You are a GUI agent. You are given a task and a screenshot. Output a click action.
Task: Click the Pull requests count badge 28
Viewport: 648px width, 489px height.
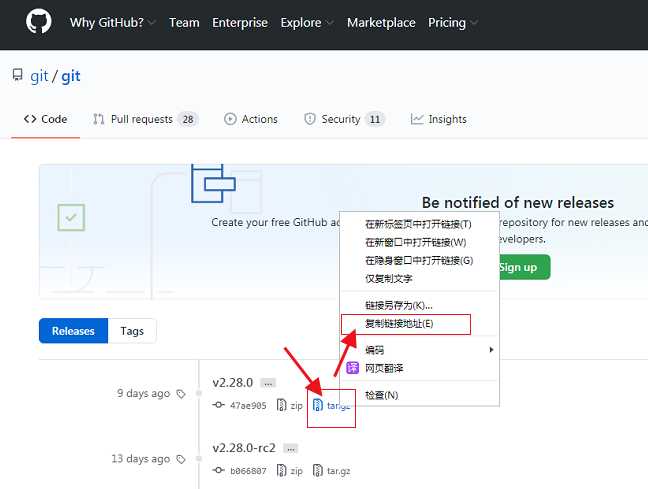click(x=188, y=119)
